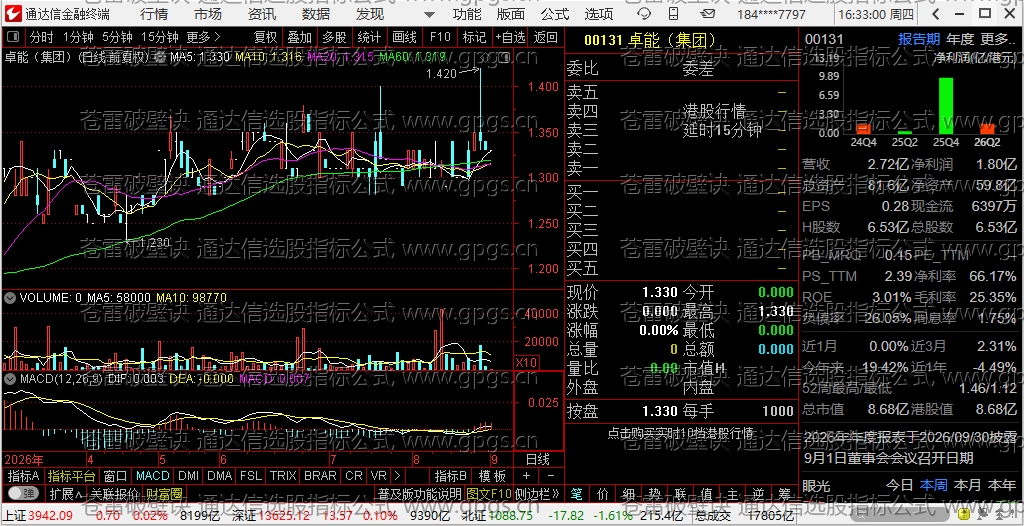Viewport: 1024px width, 526px height.
Task: Click the back arrow beside the clock
Action: tap(937, 14)
